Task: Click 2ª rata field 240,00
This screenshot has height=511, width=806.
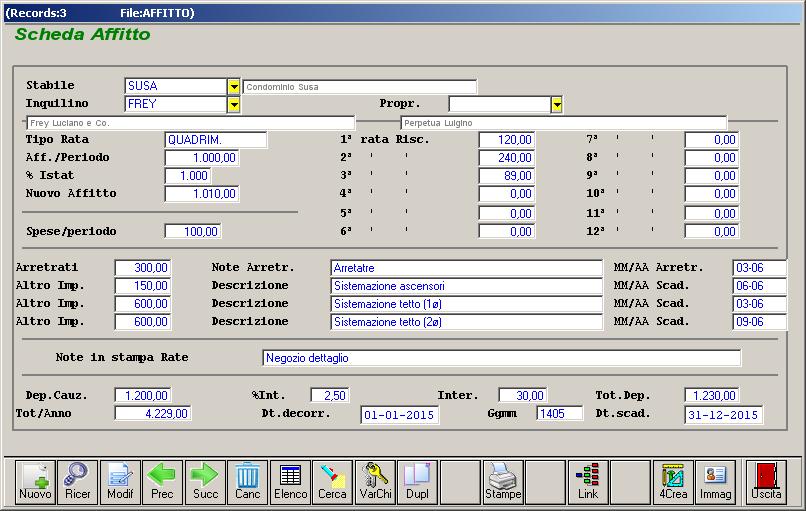Action: pos(507,158)
